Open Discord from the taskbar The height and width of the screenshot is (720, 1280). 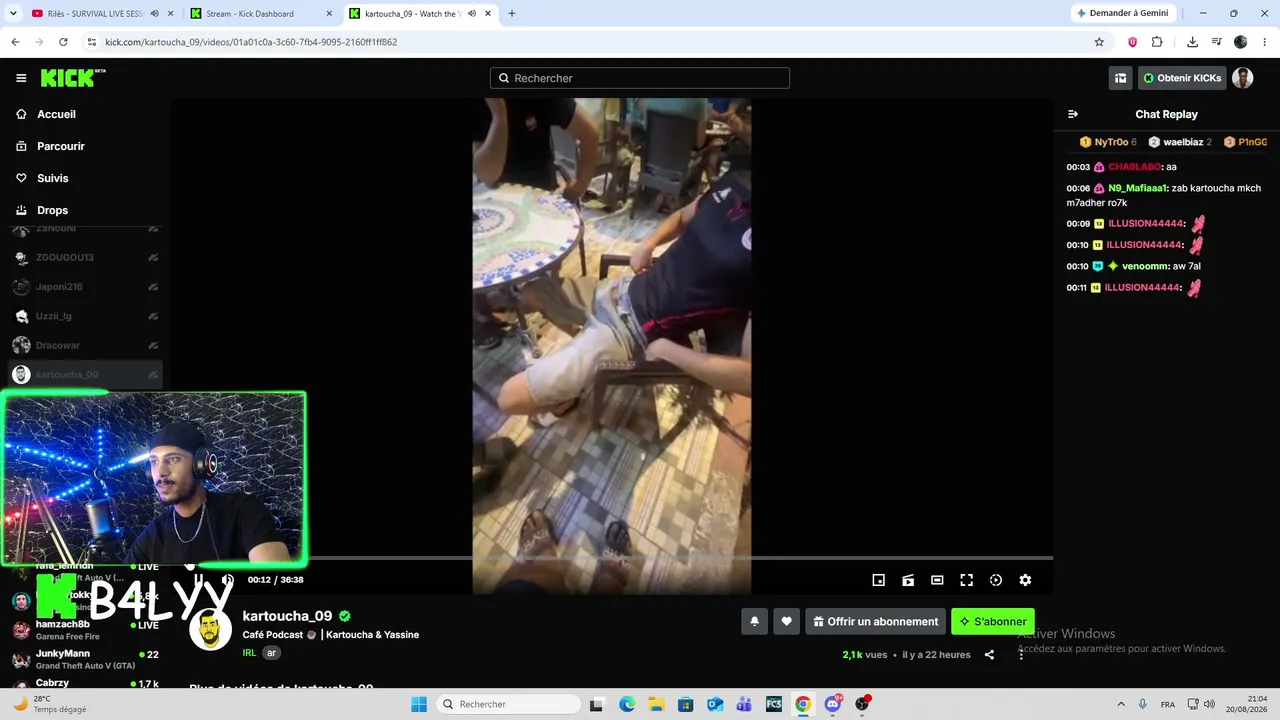833,704
